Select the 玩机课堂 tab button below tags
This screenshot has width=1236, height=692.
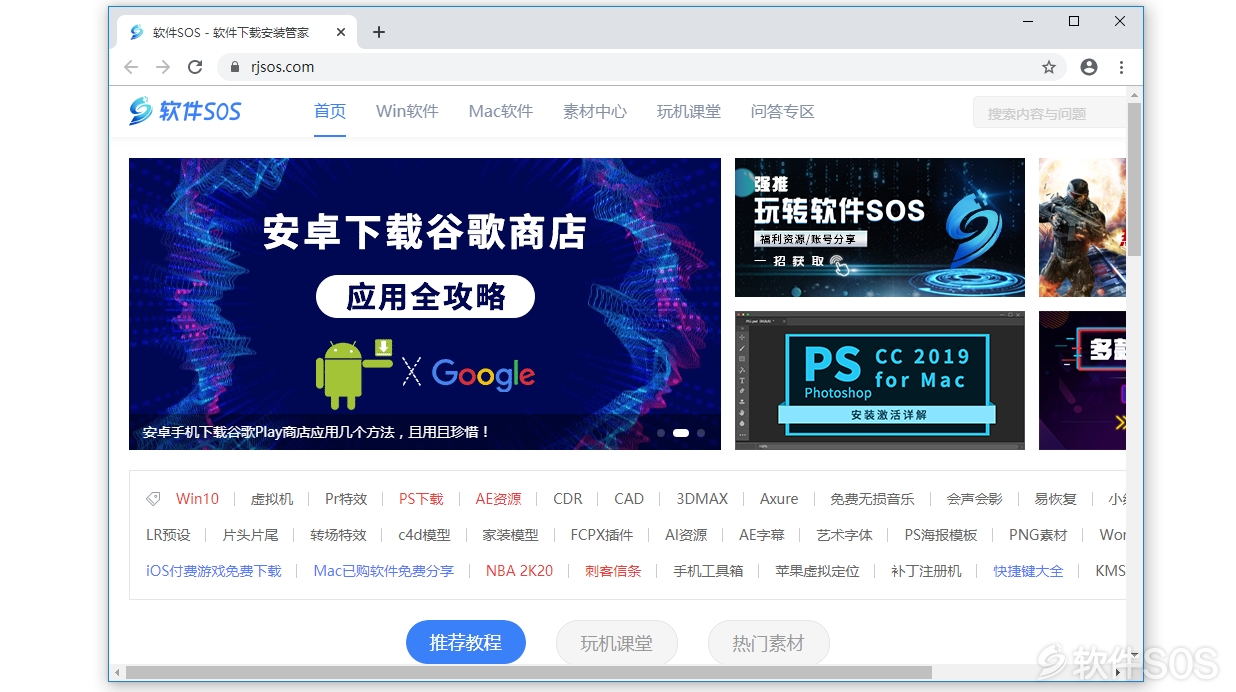pos(616,642)
